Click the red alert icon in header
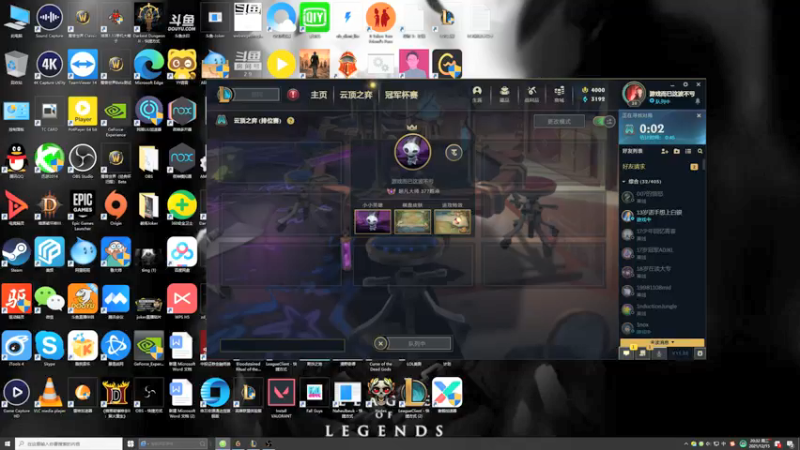Viewport: 800px width, 450px height. [293, 94]
